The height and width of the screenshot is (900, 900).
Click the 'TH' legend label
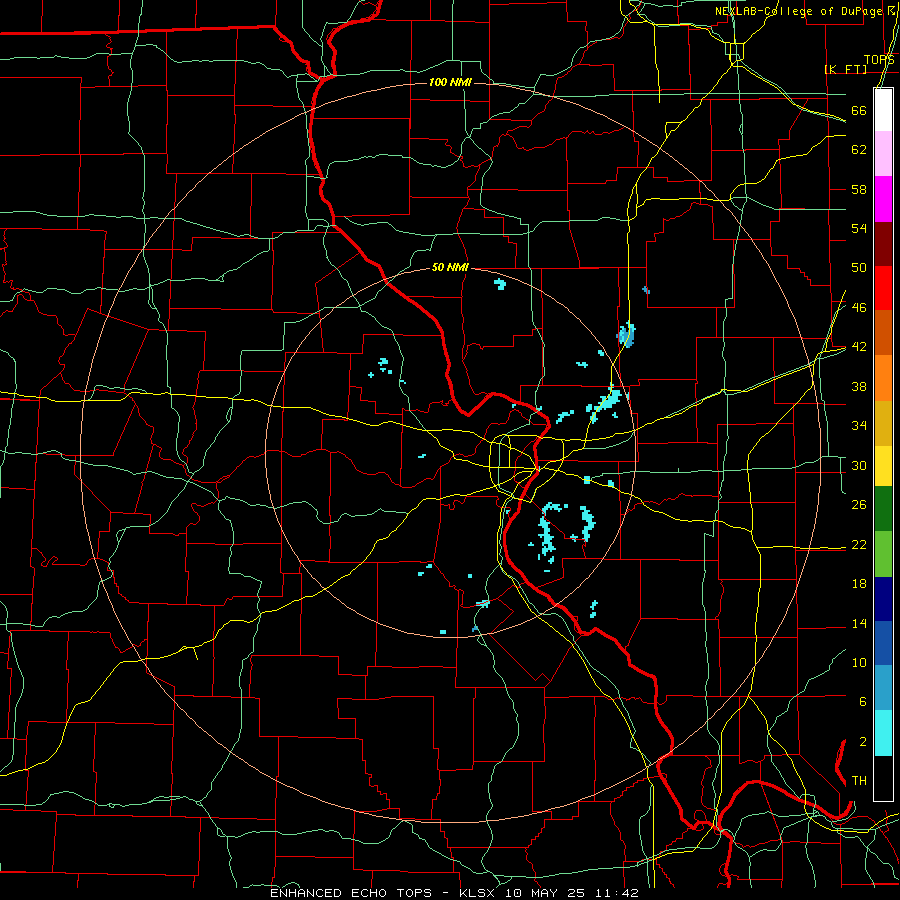(x=859, y=781)
